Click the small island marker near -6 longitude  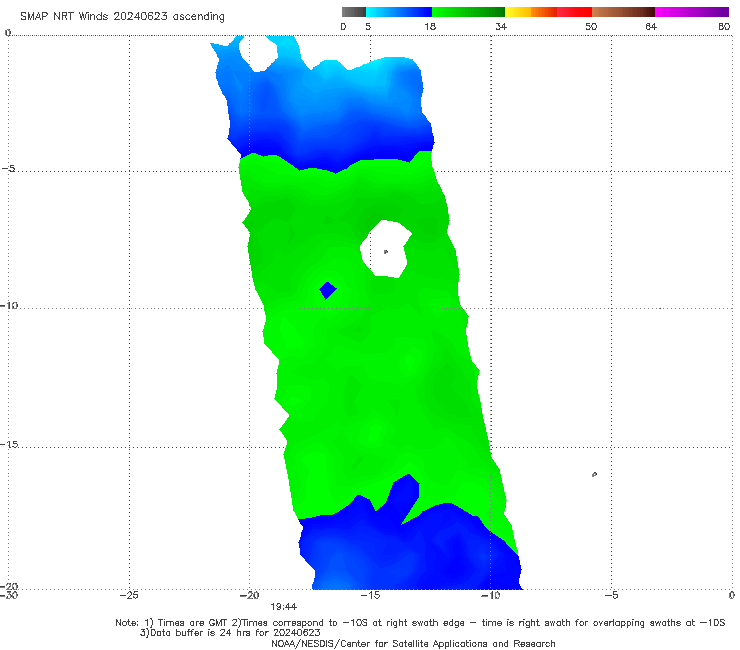pyautogui.click(x=594, y=474)
